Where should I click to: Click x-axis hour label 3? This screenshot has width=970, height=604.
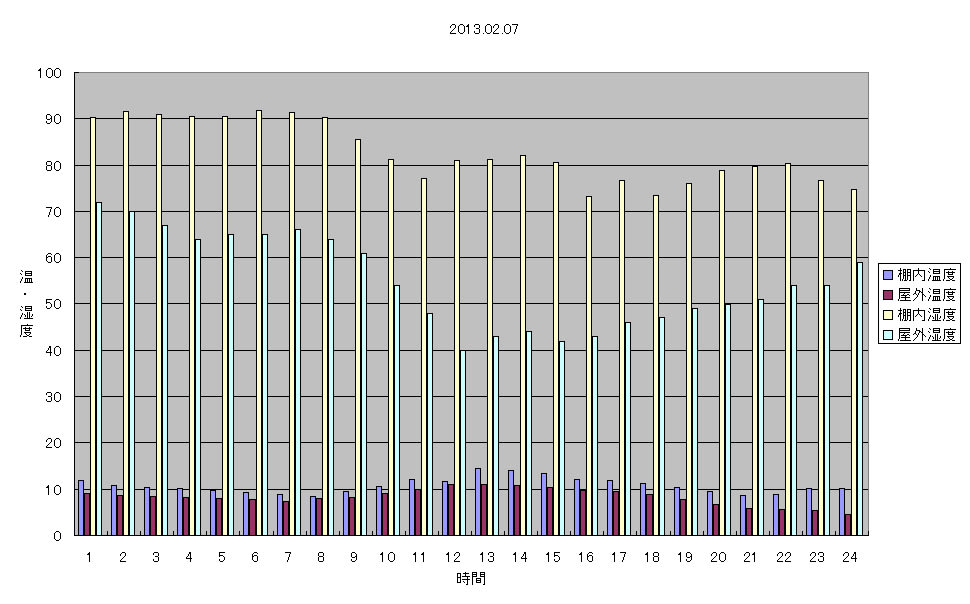coord(156,557)
